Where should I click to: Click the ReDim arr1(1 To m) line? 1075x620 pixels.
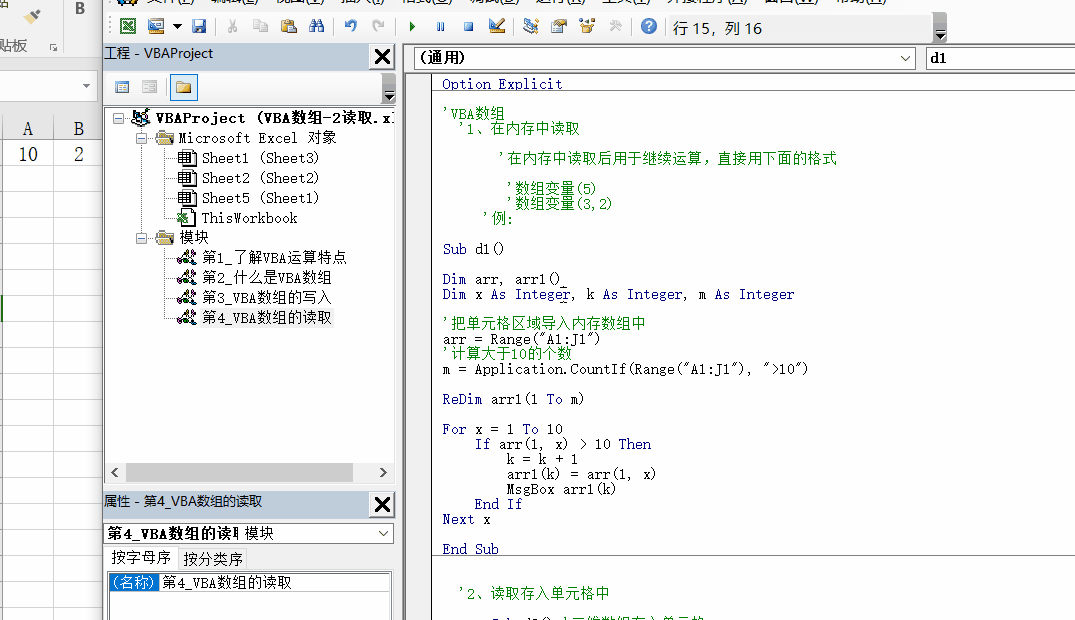[x=513, y=399]
